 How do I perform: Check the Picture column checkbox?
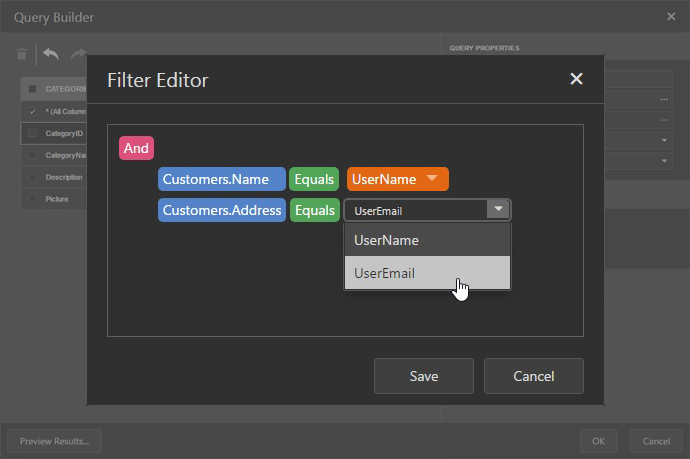tap(32, 199)
